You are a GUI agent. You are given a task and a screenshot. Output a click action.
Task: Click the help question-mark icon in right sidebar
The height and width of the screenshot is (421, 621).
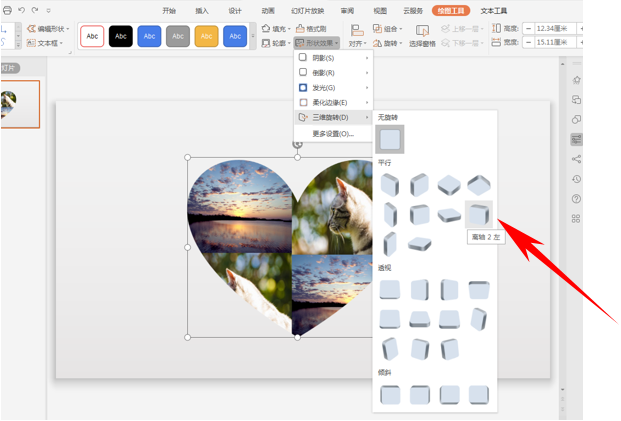tap(577, 199)
